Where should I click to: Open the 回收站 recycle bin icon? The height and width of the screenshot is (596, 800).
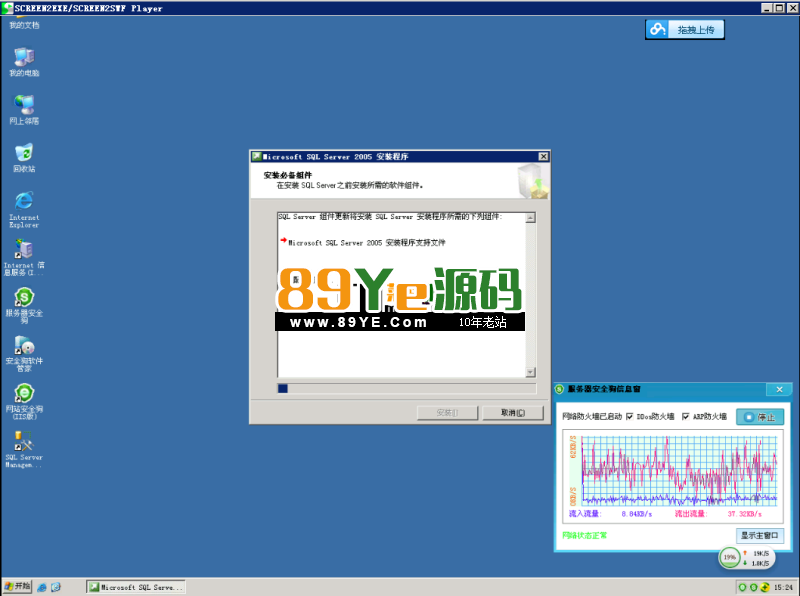click(x=24, y=158)
